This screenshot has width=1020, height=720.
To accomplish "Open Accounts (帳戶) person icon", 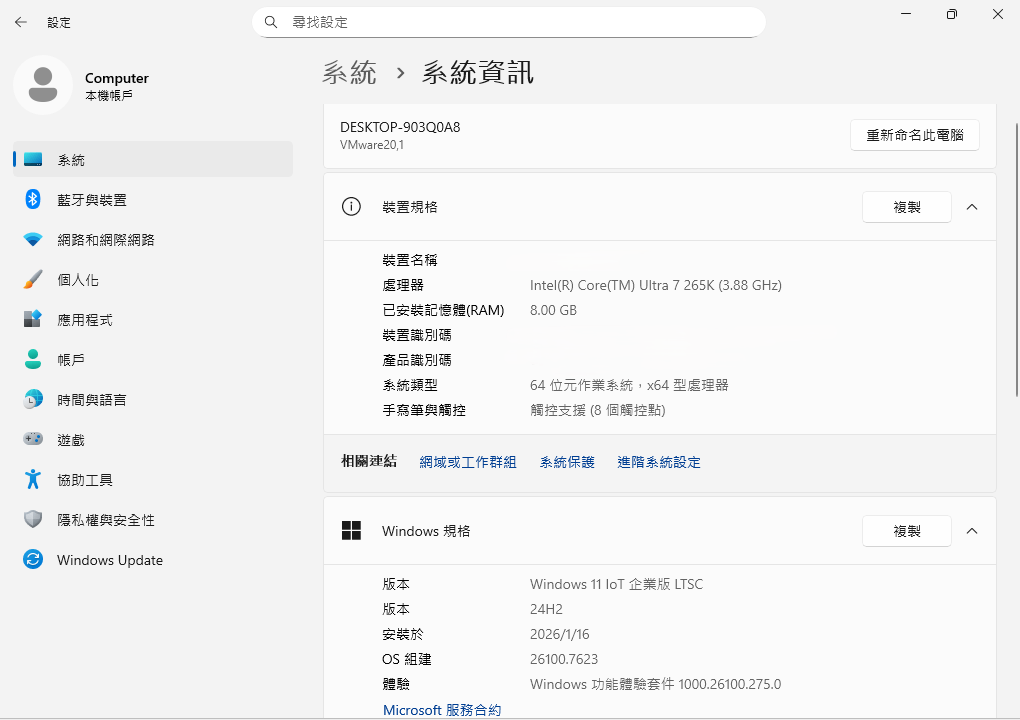I will point(33,360).
